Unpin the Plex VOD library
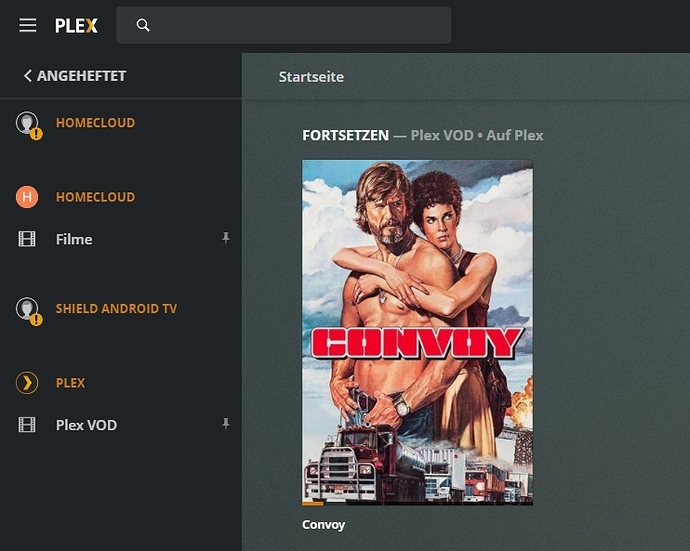This screenshot has height=551, width=690. tap(226, 424)
